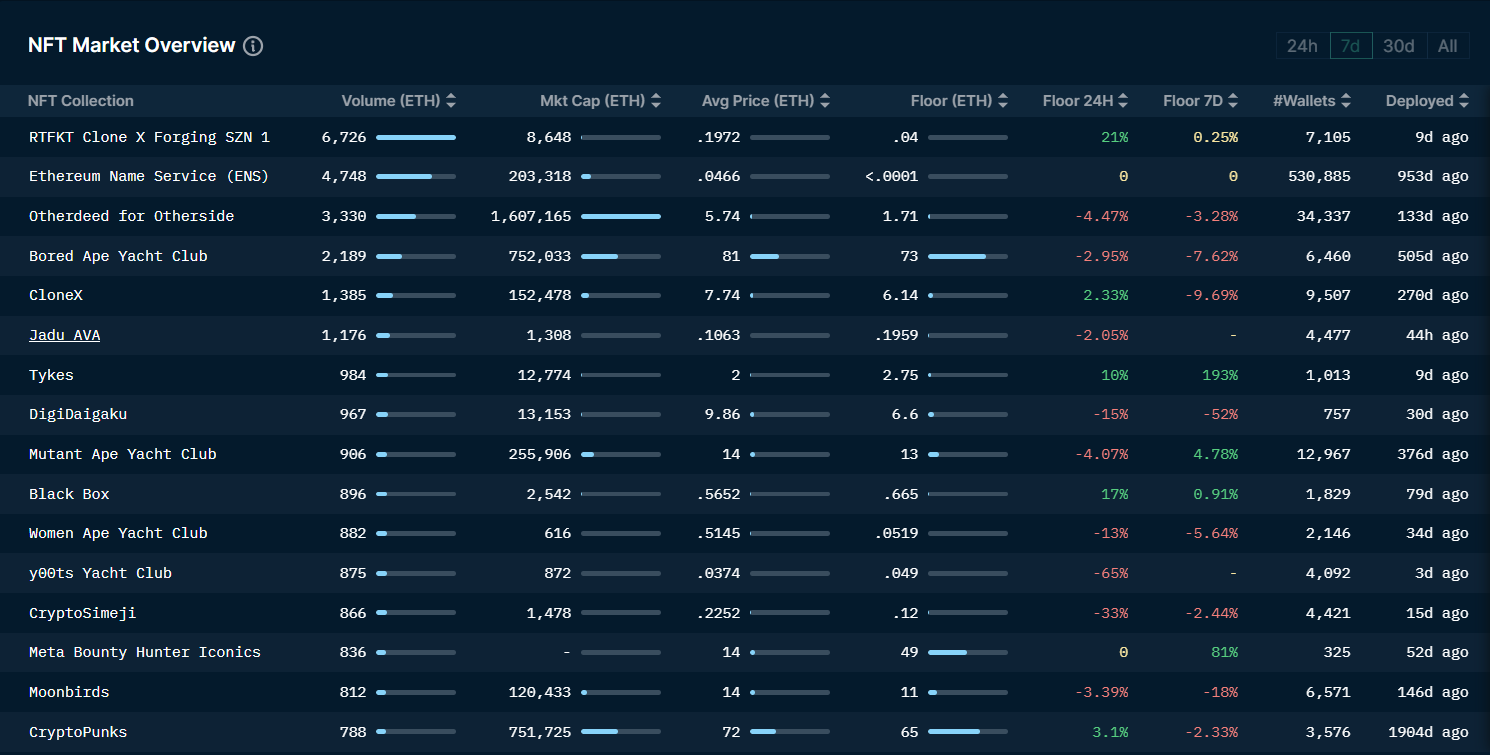Click the info icon beside NFT Market Overview
1490x755 pixels.
click(x=253, y=46)
